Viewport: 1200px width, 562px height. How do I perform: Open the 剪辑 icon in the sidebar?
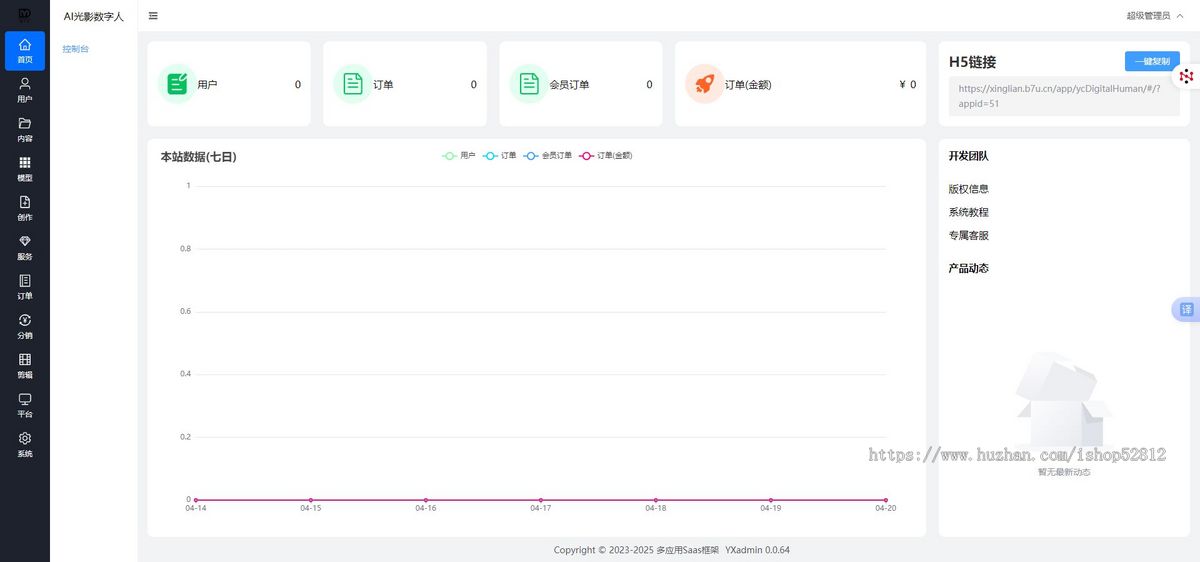tap(25, 366)
